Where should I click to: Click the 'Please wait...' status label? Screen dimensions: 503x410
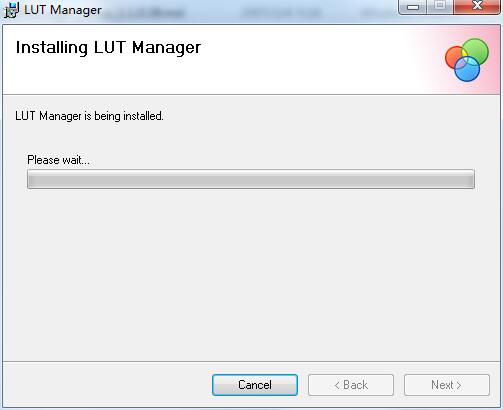(x=58, y=160)
